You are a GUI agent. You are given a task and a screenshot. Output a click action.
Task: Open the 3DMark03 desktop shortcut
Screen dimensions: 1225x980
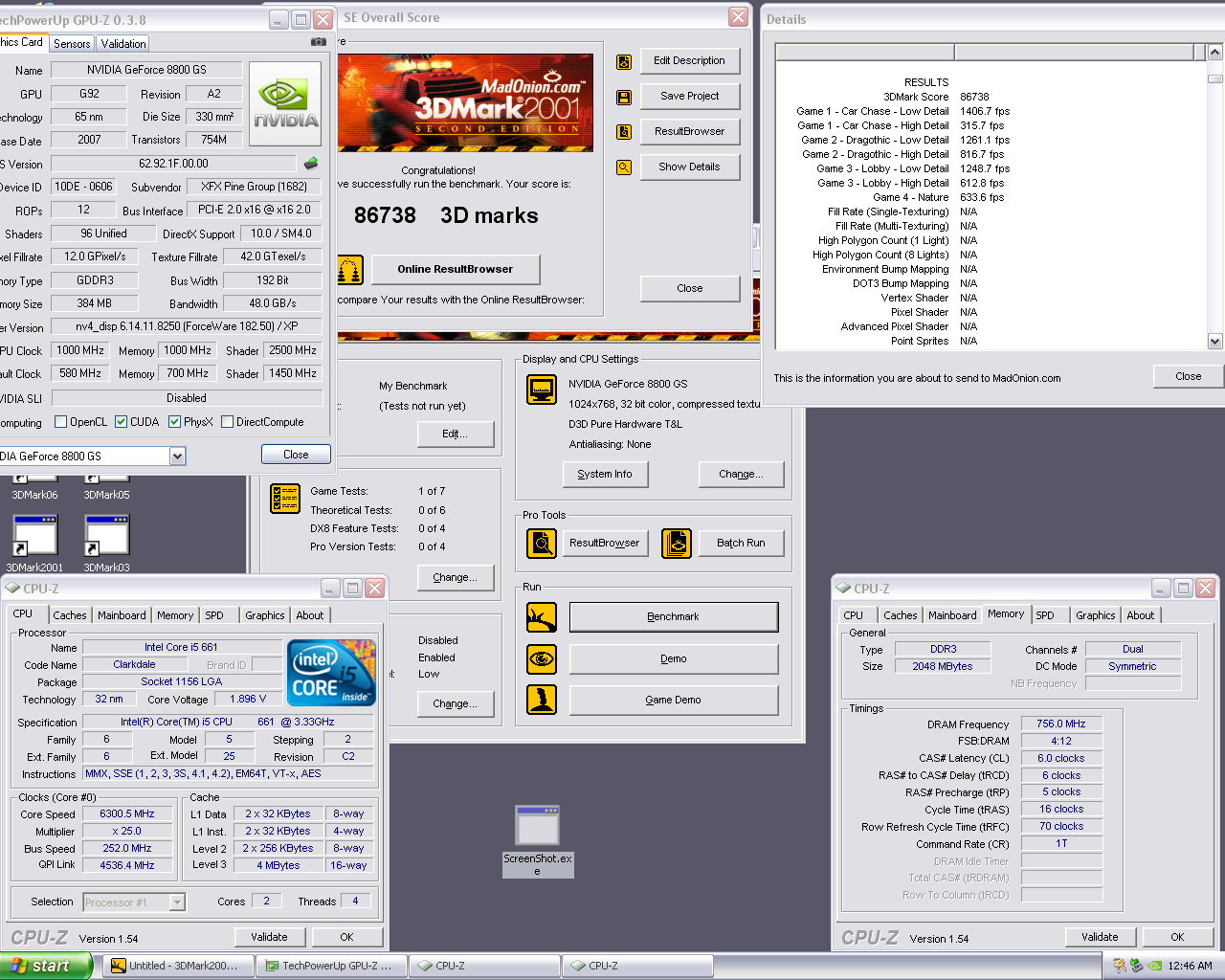click(x=106, y=544)
